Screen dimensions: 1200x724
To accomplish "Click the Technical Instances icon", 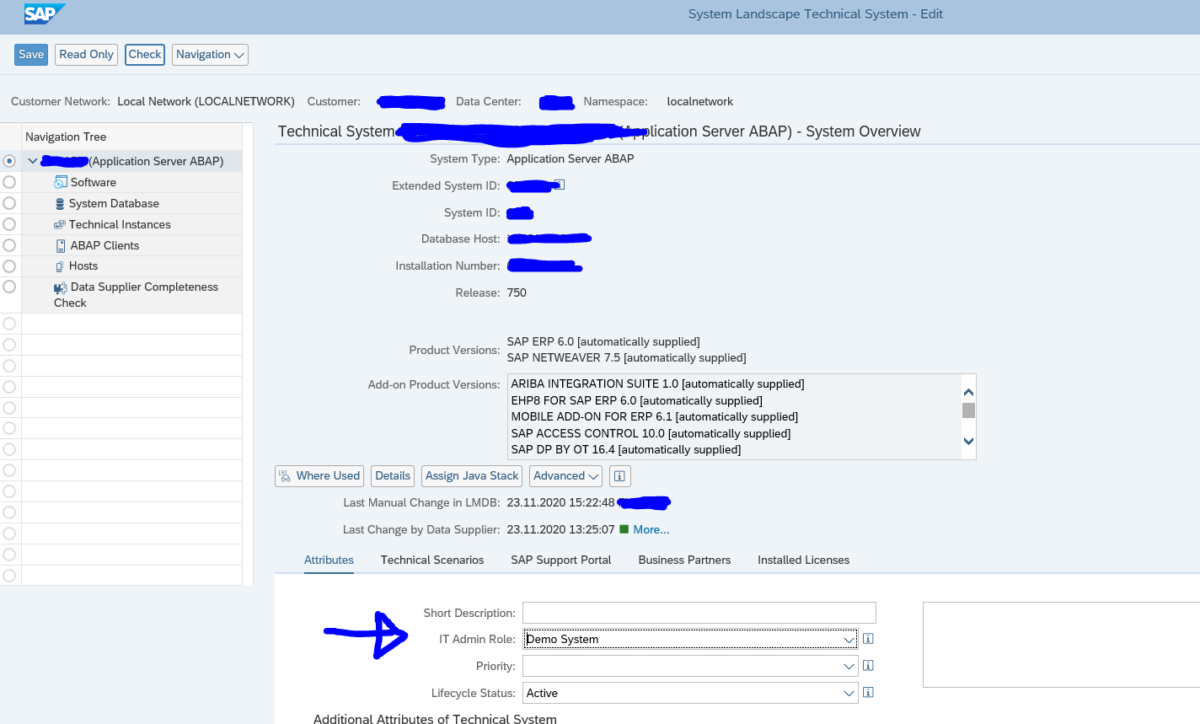I will [59, 224].
